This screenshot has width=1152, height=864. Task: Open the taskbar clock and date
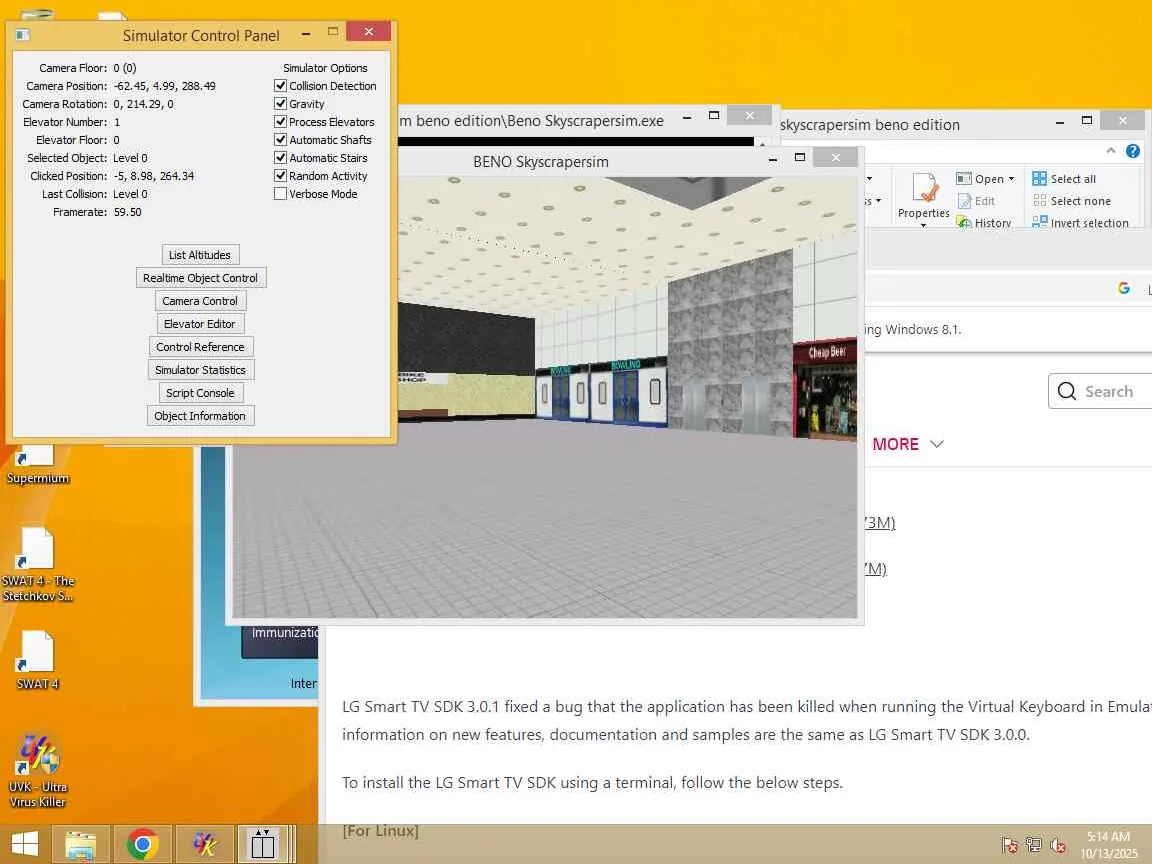tap(1108, 845)
